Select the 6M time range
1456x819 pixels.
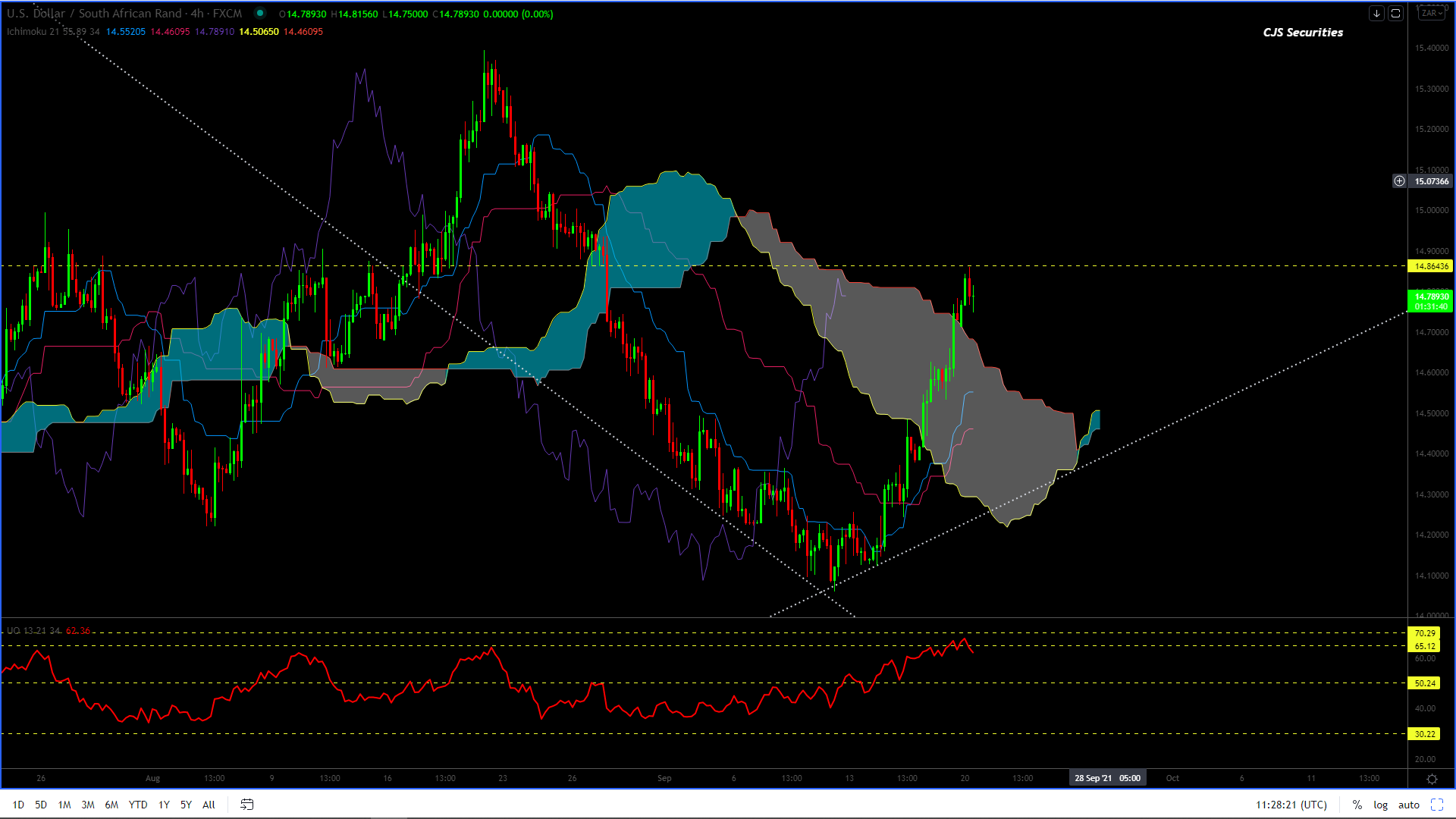(111, 805)
